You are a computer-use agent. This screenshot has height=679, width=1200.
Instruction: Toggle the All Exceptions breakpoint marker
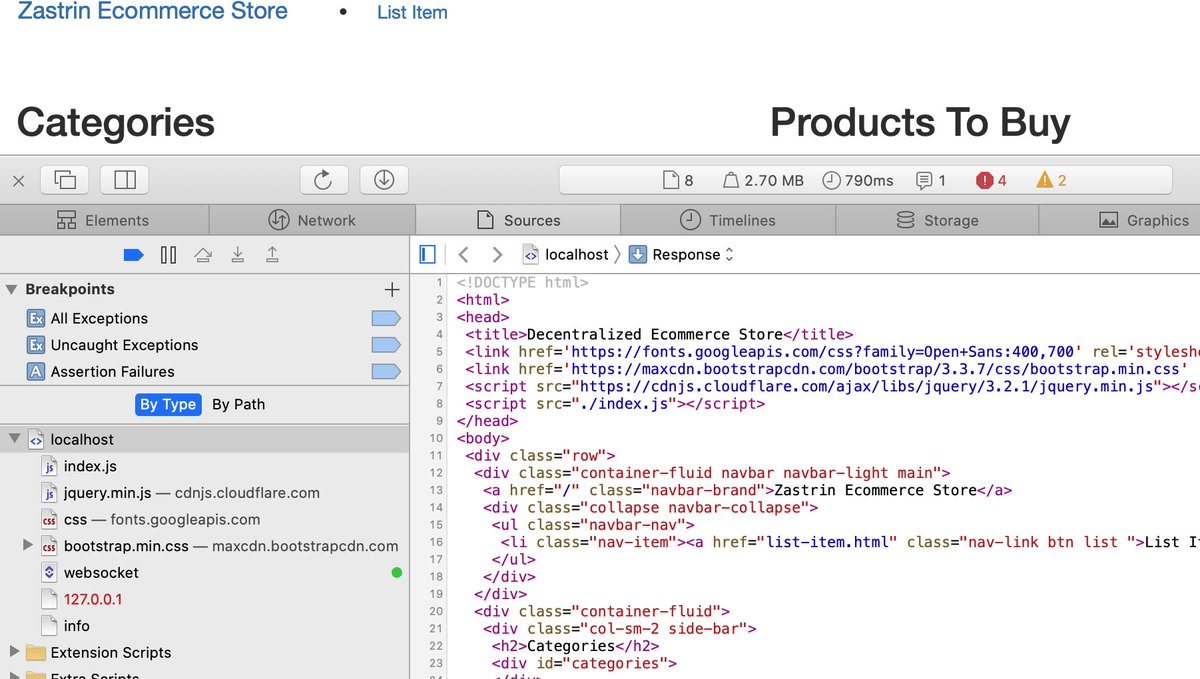tap(385, 318)
